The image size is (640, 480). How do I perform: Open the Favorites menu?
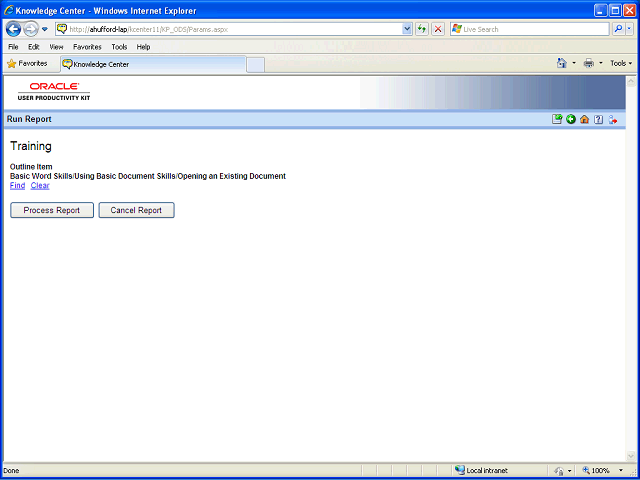[x=87, y=47]
